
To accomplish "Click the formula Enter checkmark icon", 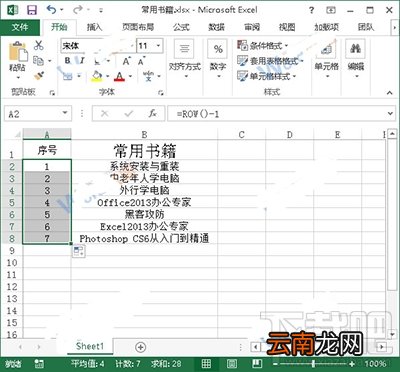I will [128, 114].
